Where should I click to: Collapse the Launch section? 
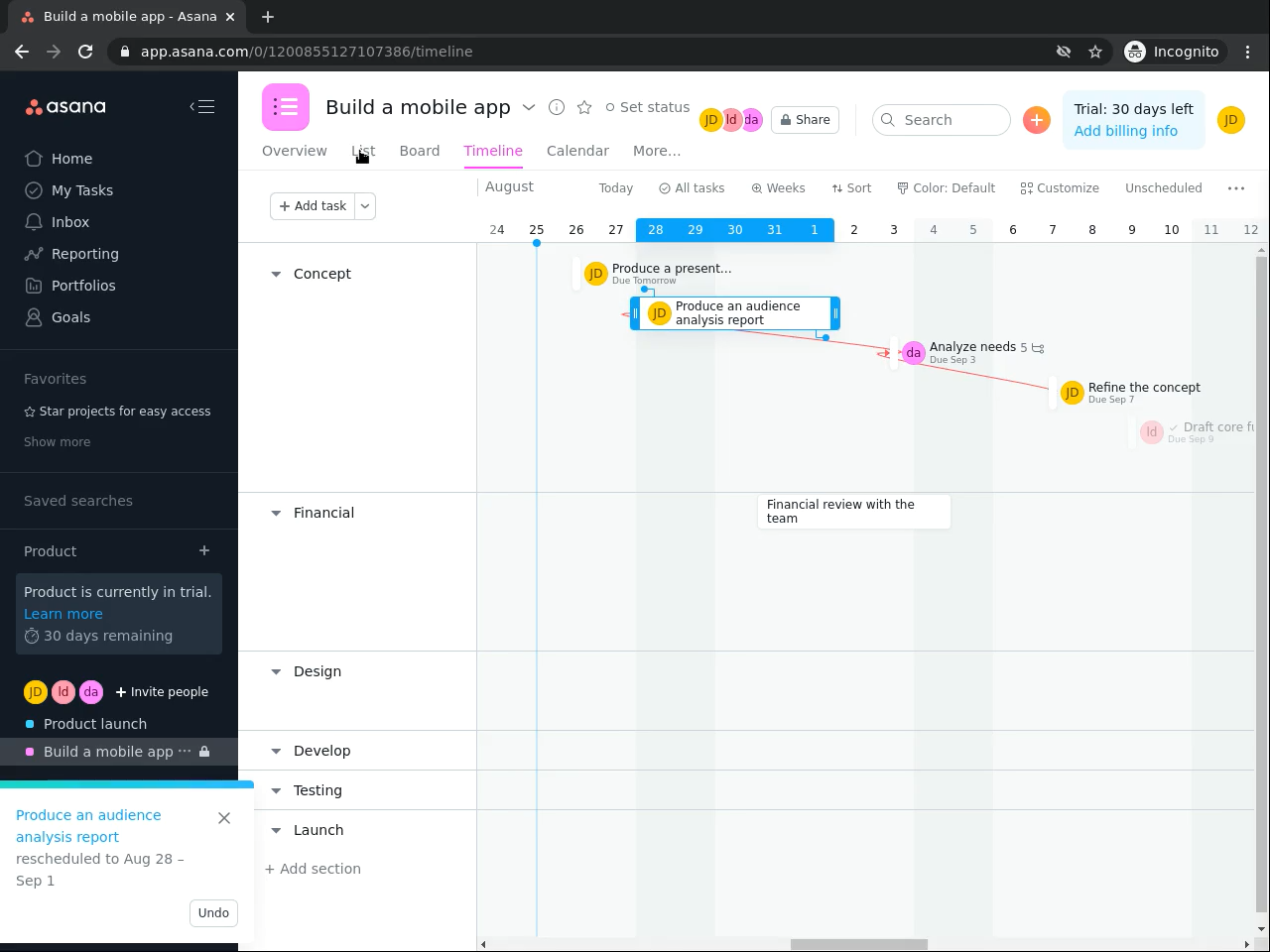tap(276, 831)
